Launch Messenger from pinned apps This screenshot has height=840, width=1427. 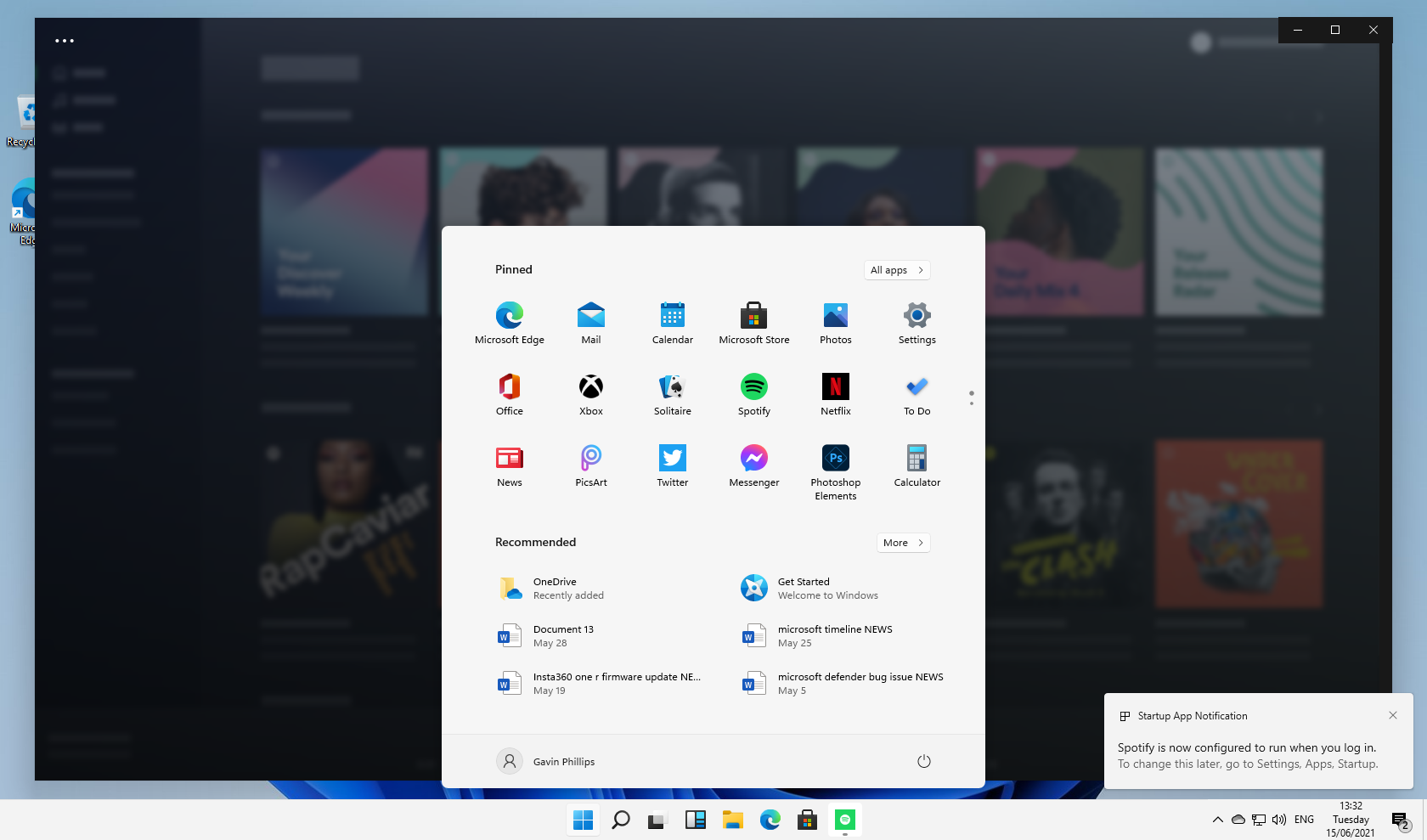coord(753,465)
